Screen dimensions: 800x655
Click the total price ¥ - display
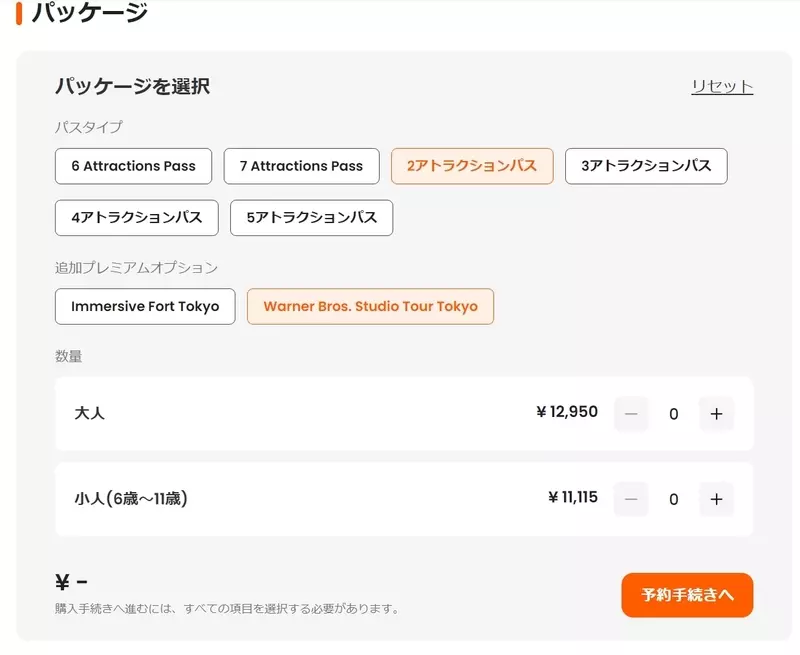[x=72, y=583]
